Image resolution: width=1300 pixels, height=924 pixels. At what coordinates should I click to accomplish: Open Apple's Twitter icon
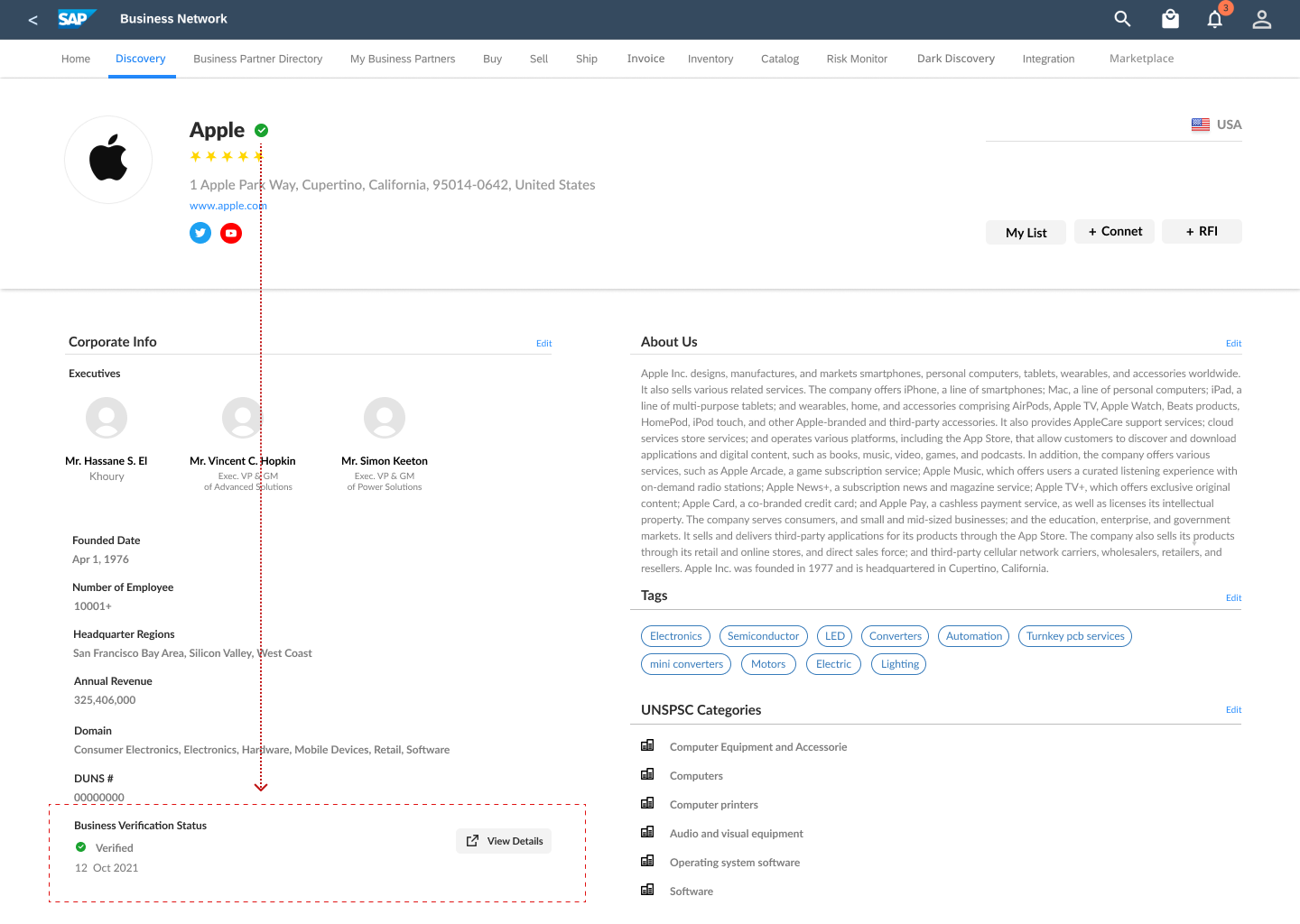point(200,233)
